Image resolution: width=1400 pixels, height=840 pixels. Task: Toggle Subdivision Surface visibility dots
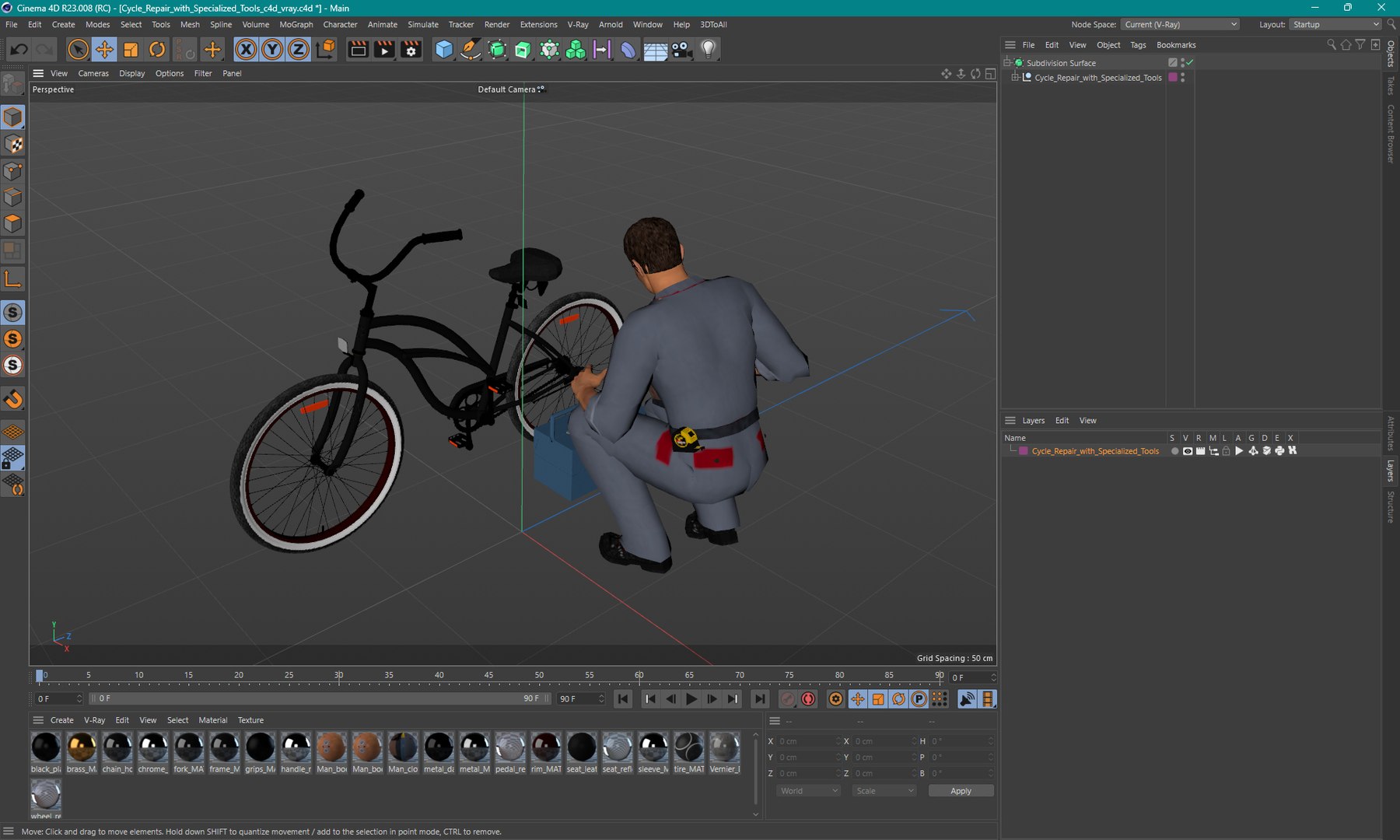(1183, 62)
